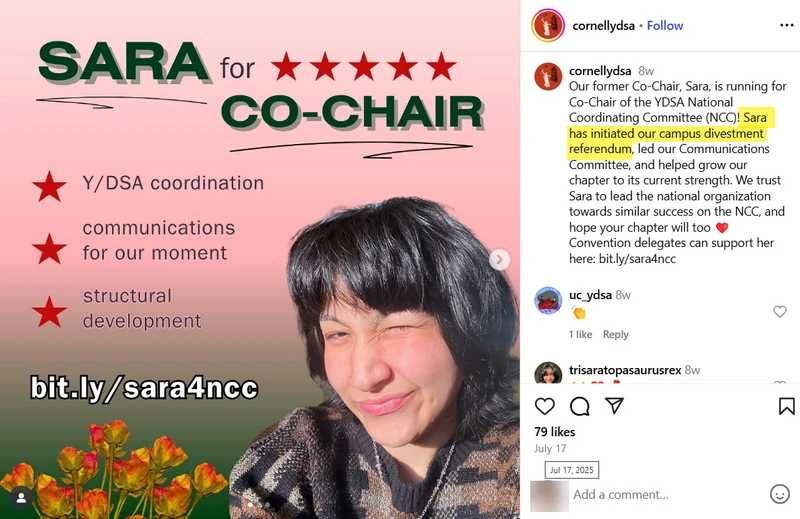Image resolution: width=800 pixels, height=519 pixels.
Task: Follow the cornellydsa account
Action: coord(665,26)
